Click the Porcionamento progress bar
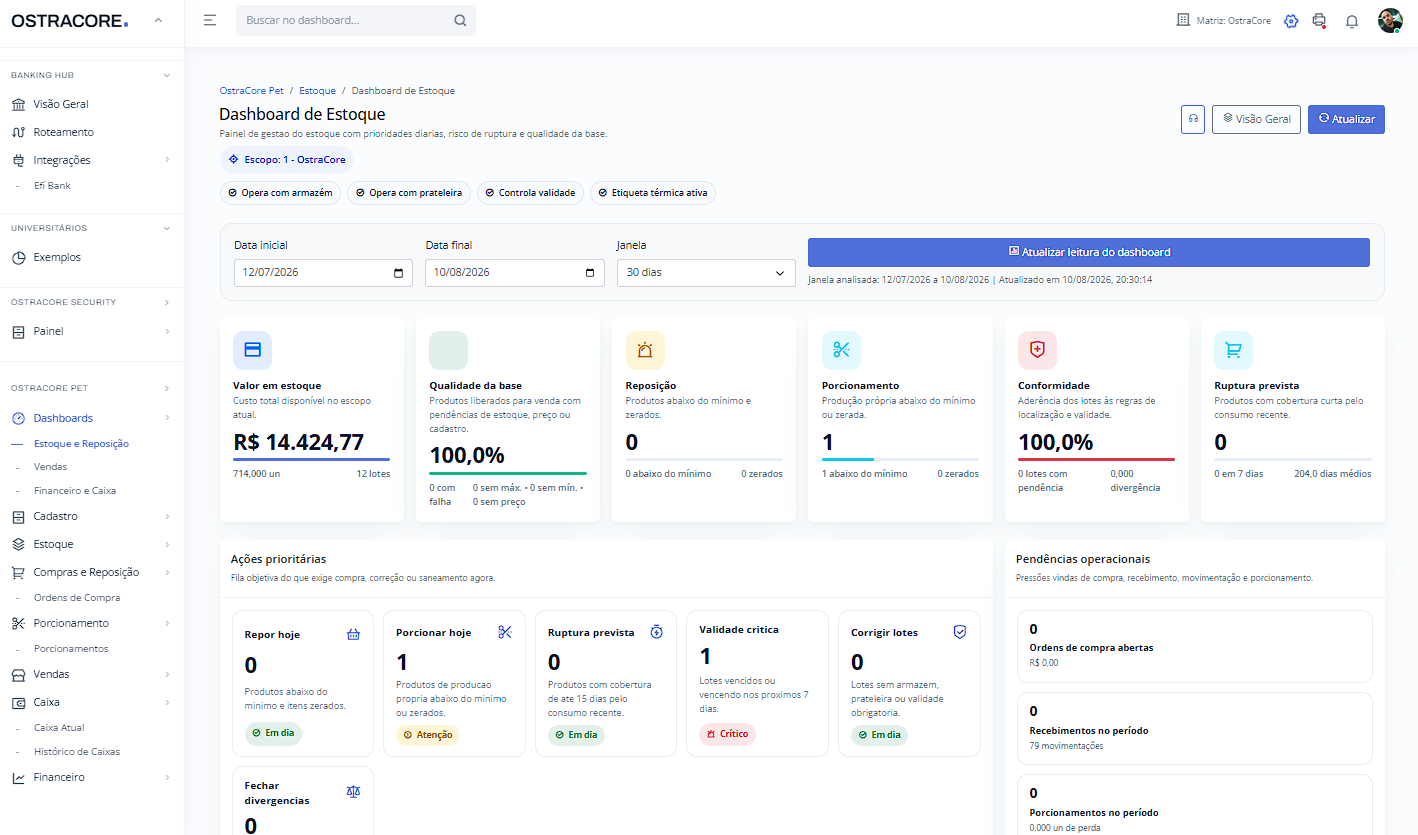The image size is (1418, 835). click(x=900, y=459)
